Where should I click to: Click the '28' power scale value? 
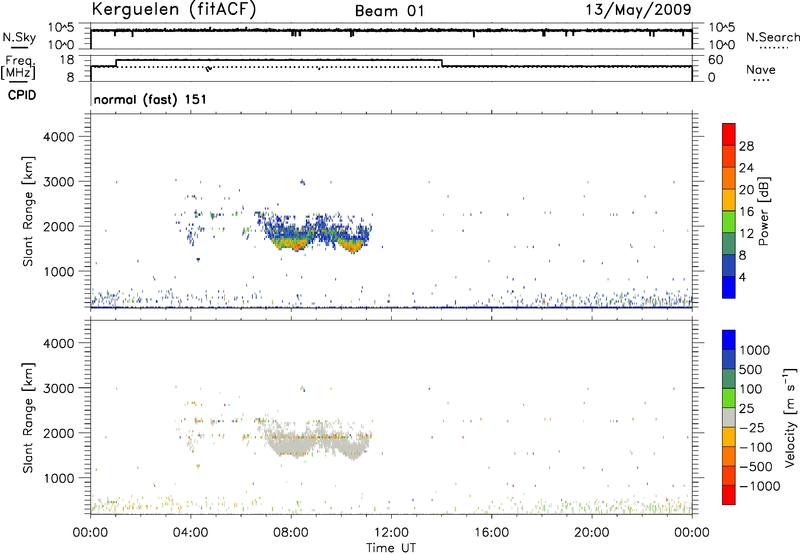746,146
